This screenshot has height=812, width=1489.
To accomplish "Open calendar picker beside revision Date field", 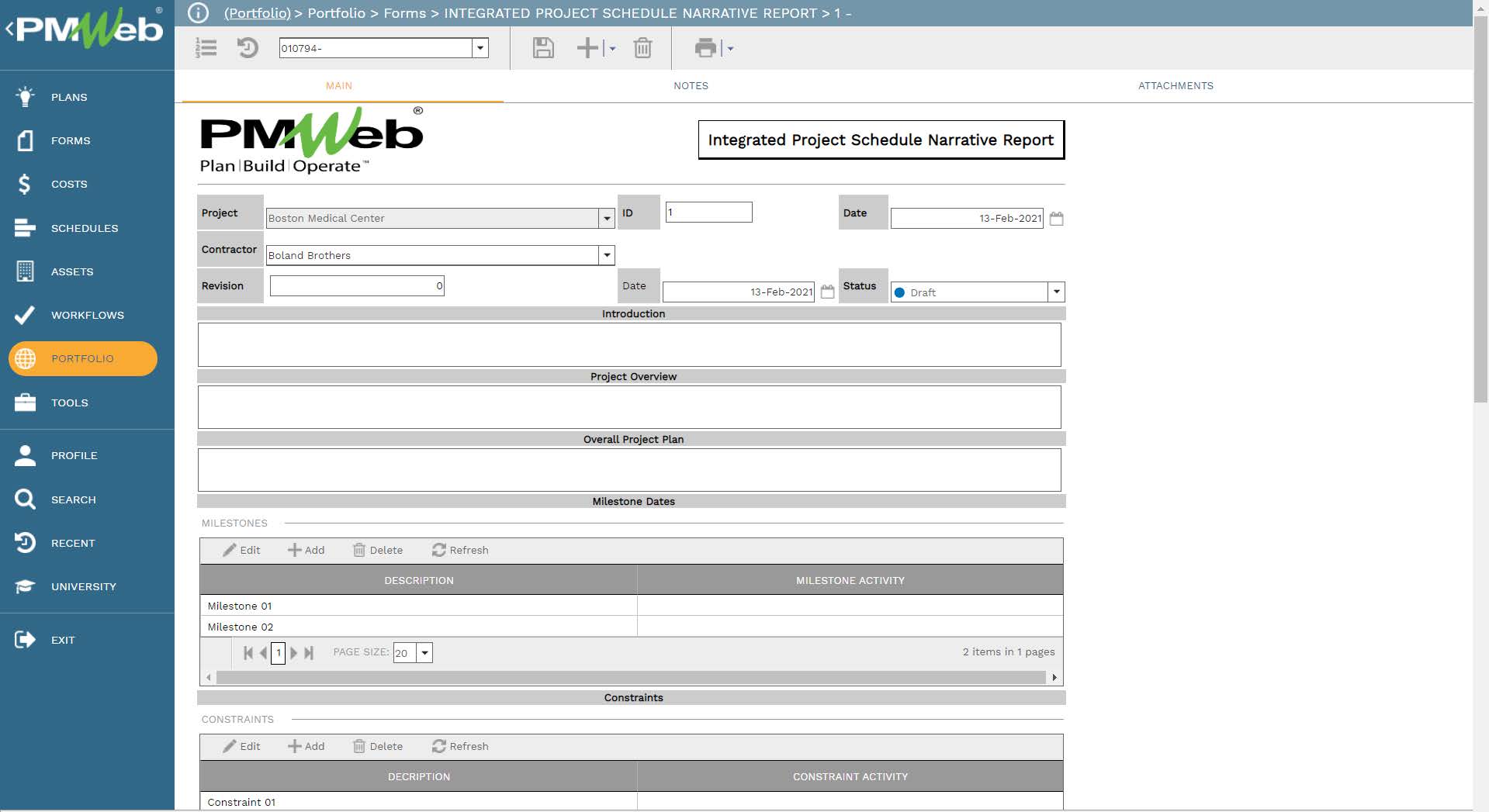I will coord(827,292).
